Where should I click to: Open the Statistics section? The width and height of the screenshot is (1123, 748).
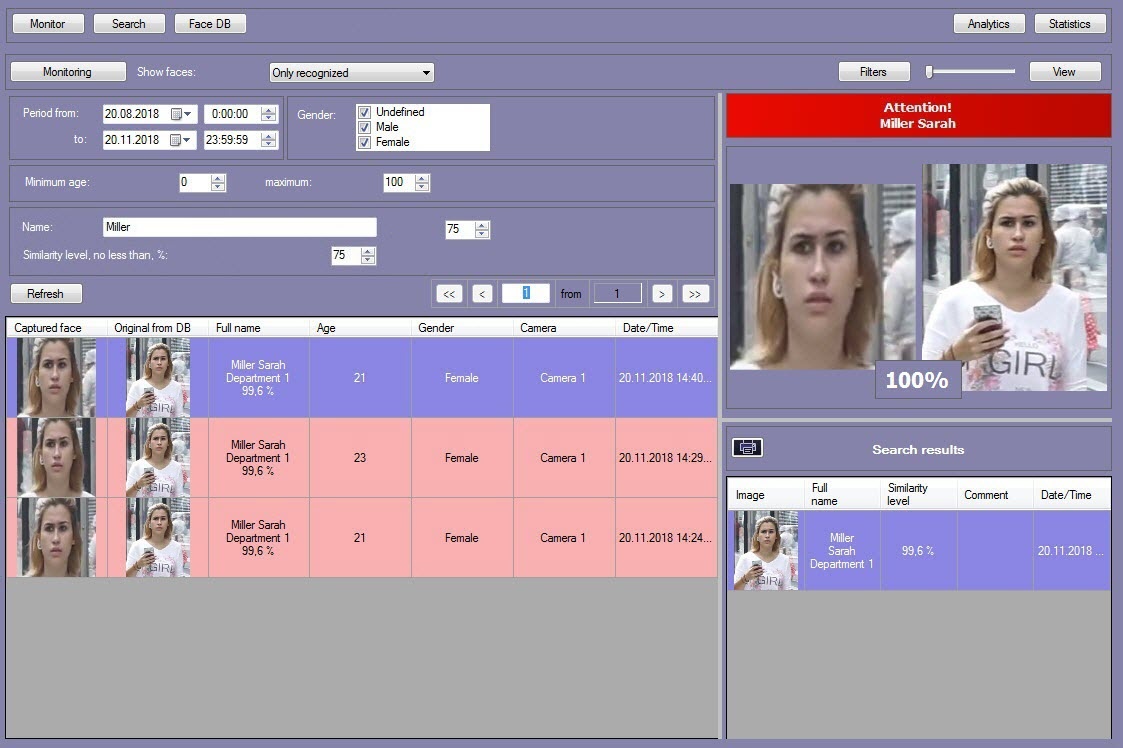pos(1069,24)
